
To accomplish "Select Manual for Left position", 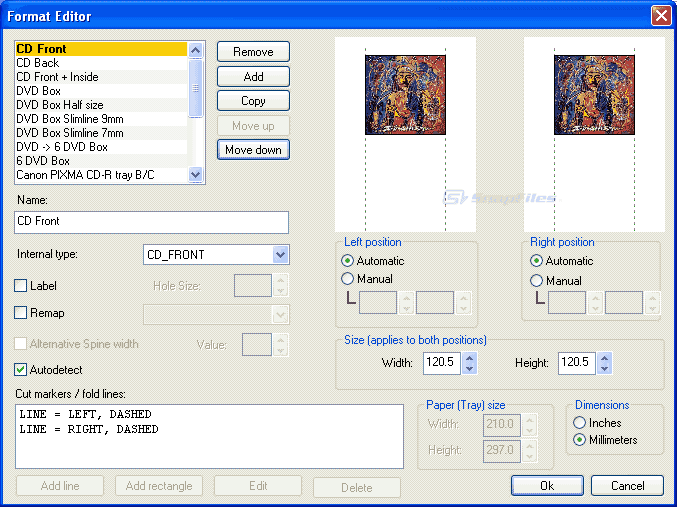I will 348,279.
